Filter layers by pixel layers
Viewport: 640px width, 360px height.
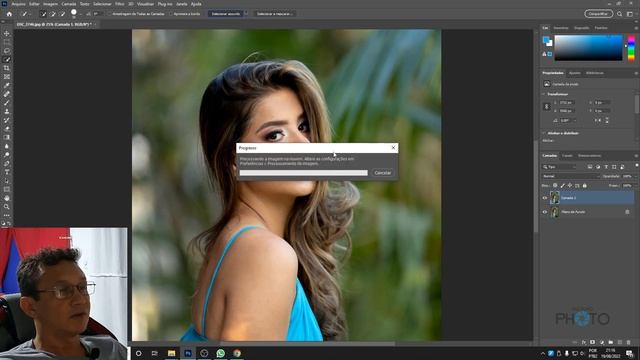tap(590, 167)
